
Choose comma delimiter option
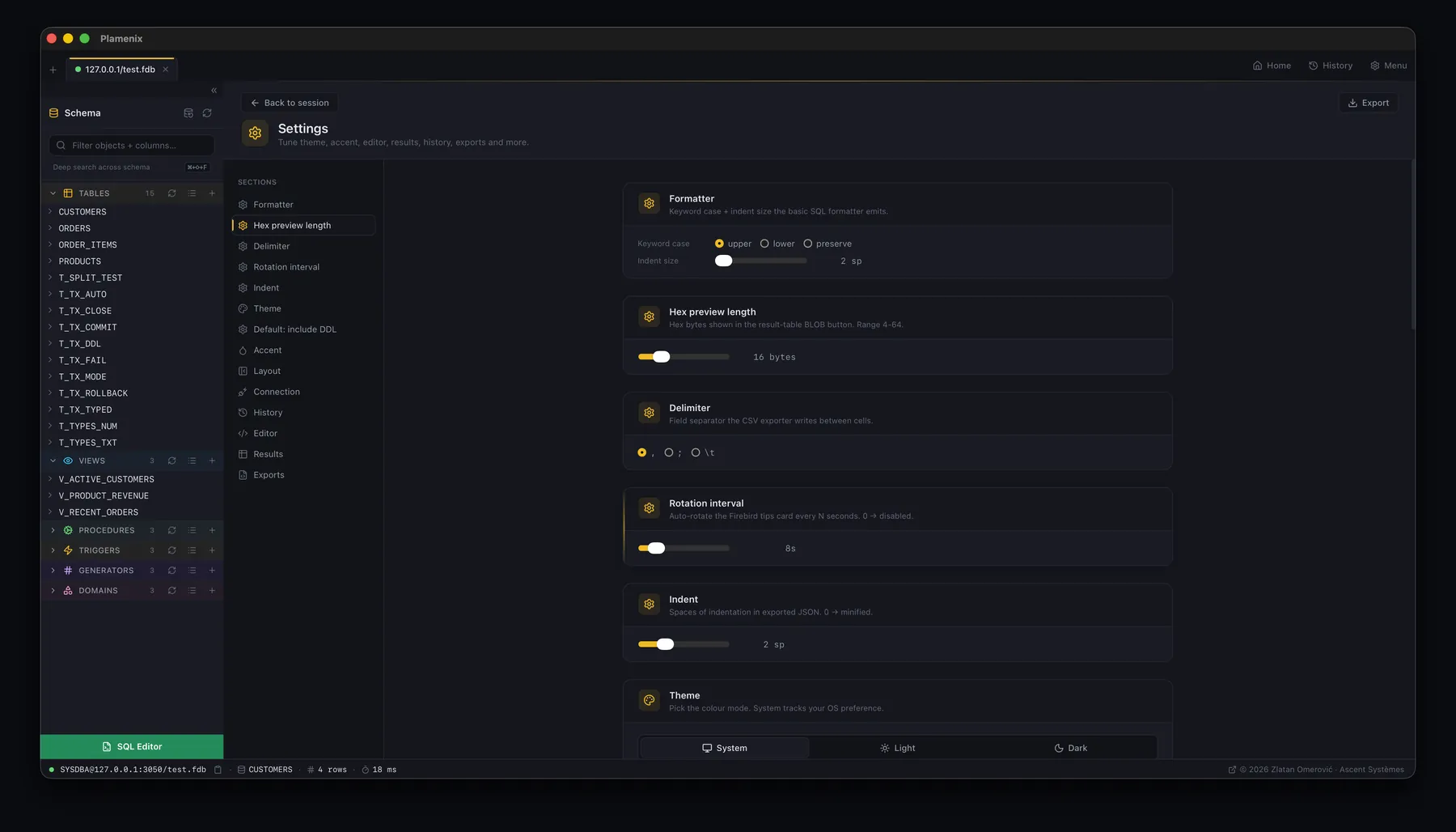[x=642, y=452]
